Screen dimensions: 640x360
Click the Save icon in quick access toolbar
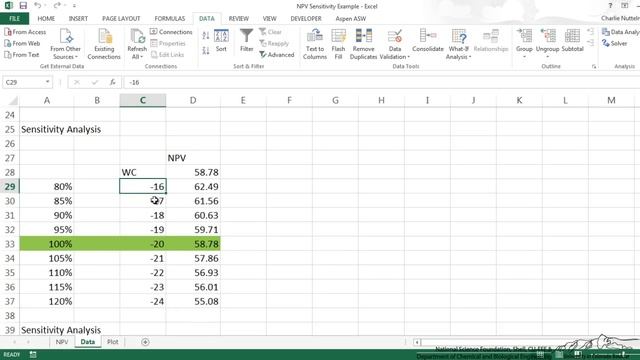pos(23,6)
